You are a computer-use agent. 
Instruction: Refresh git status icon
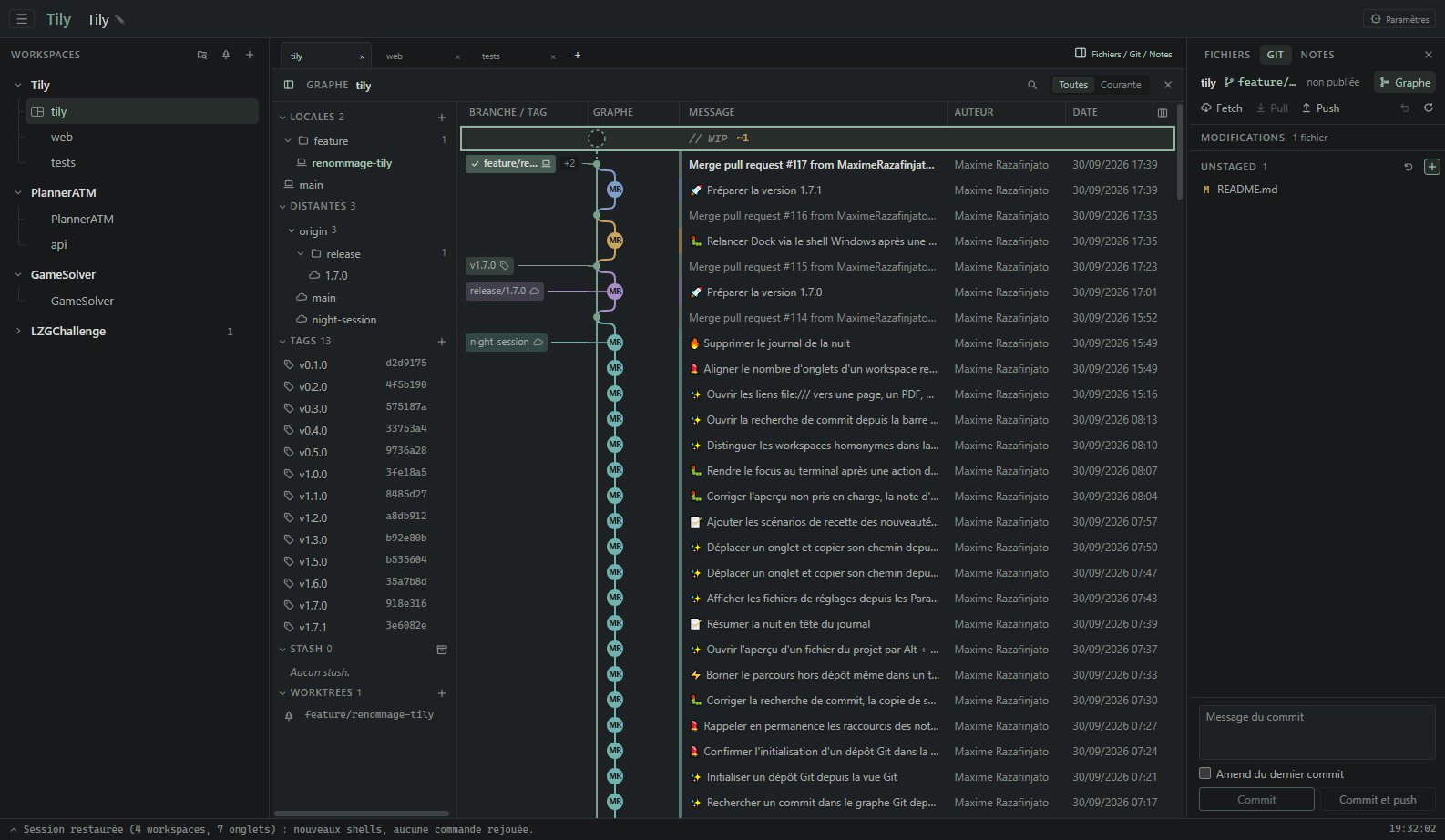[1429, 108]
